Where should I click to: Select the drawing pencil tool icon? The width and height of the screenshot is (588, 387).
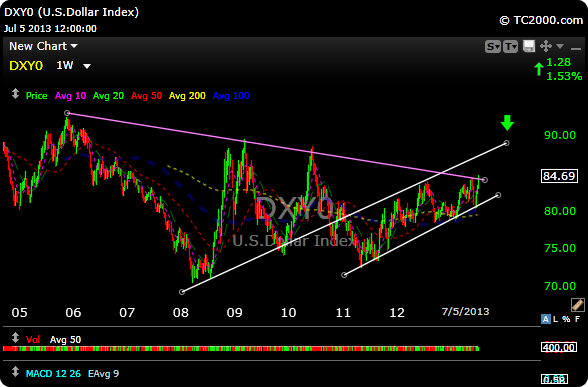click(578, 304)
